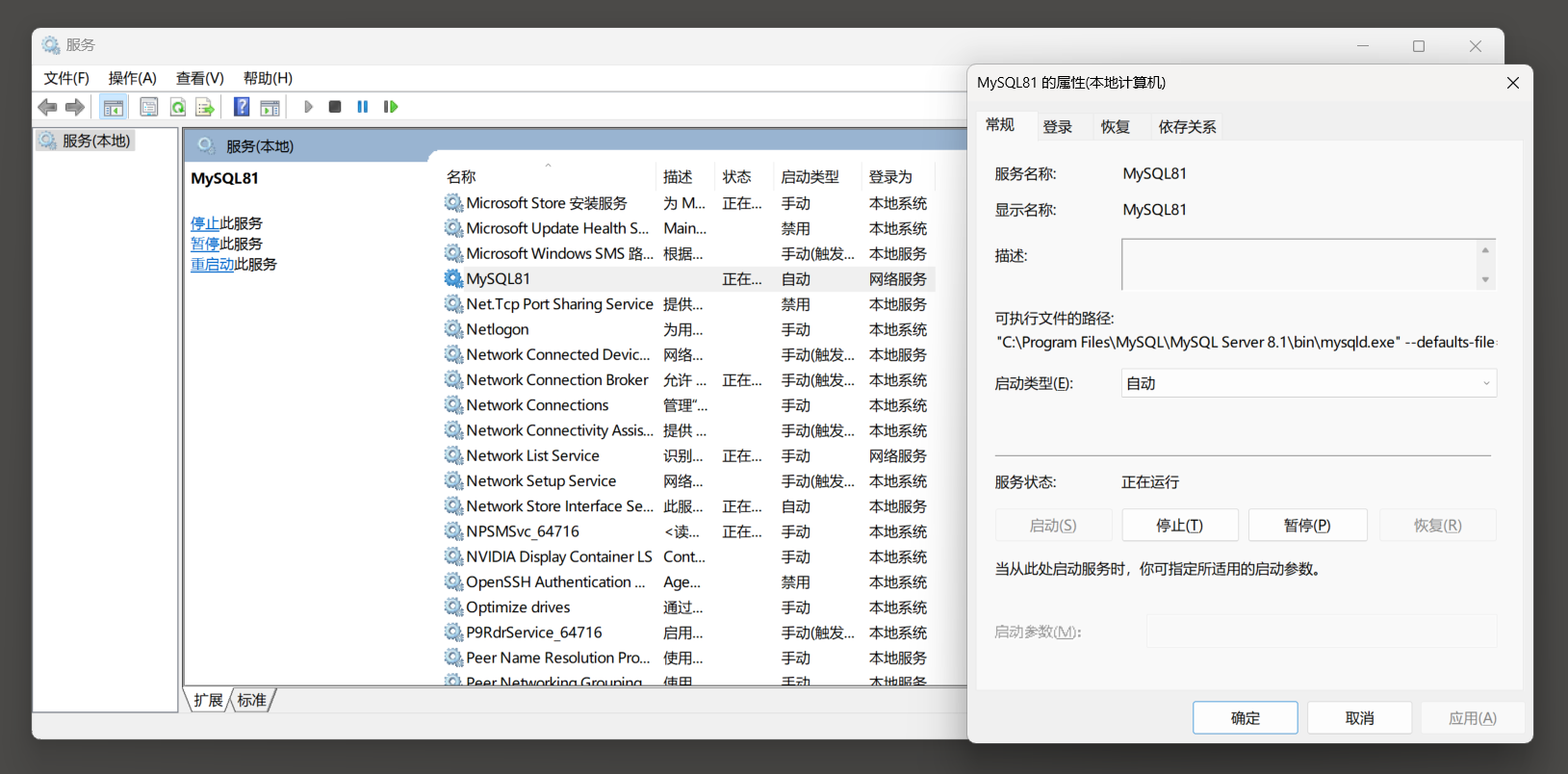Click gear icon of MySQL81 service row

coord(453,278)
